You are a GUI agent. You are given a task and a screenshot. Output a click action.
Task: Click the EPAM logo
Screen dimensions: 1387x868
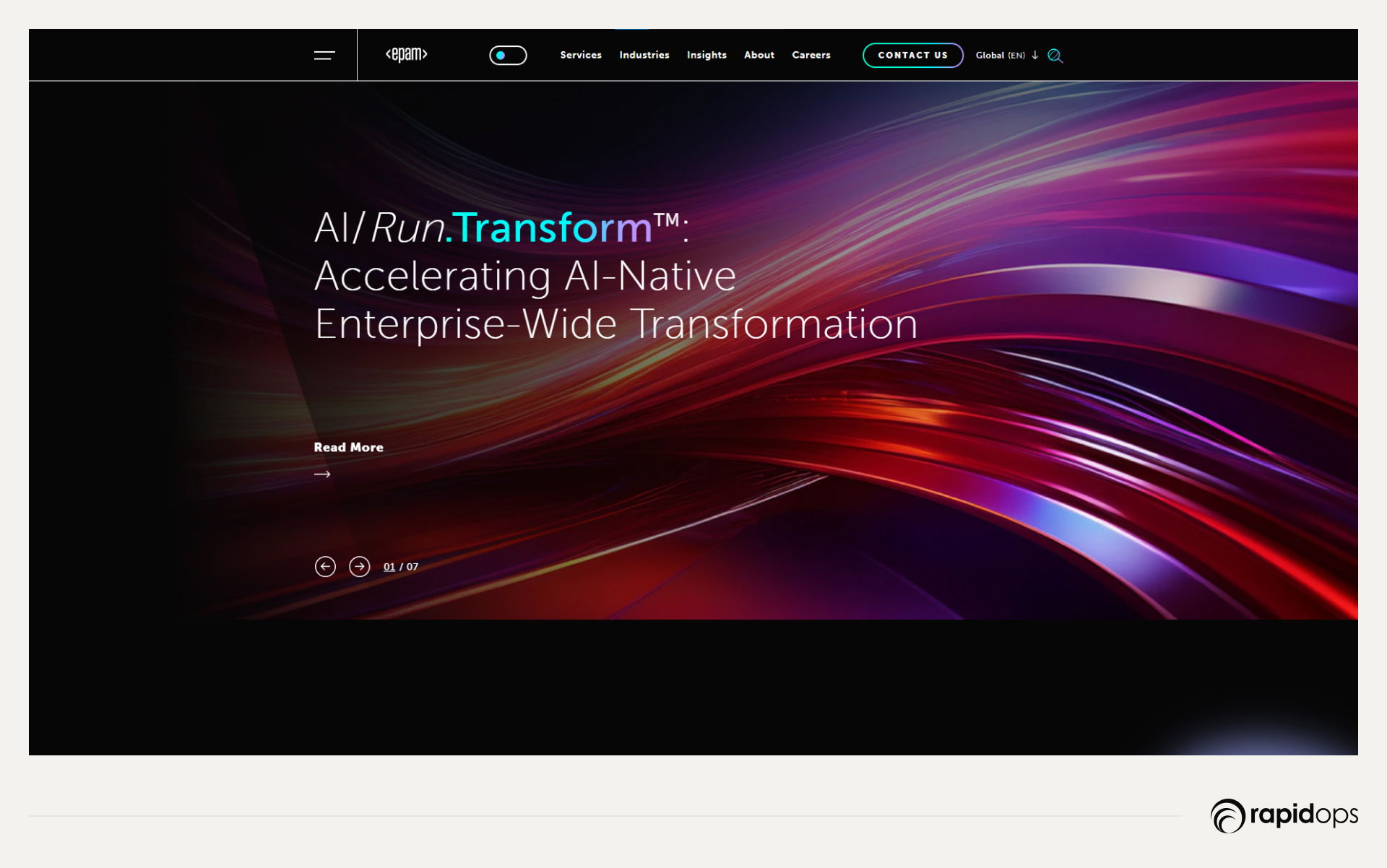407,54
